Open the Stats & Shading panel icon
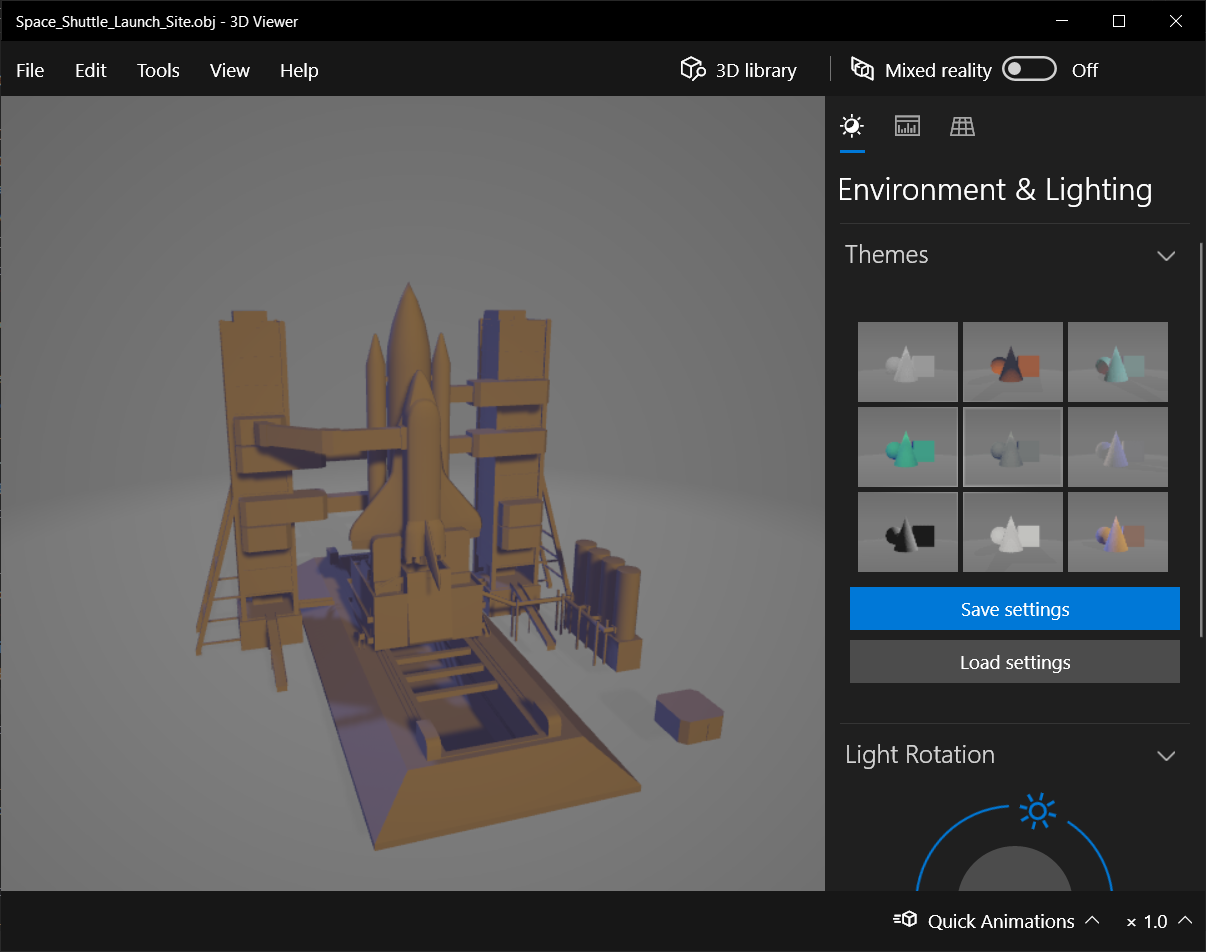This screenshot has height=952, width=1206. pyautogui.click(x=907, y=126)
